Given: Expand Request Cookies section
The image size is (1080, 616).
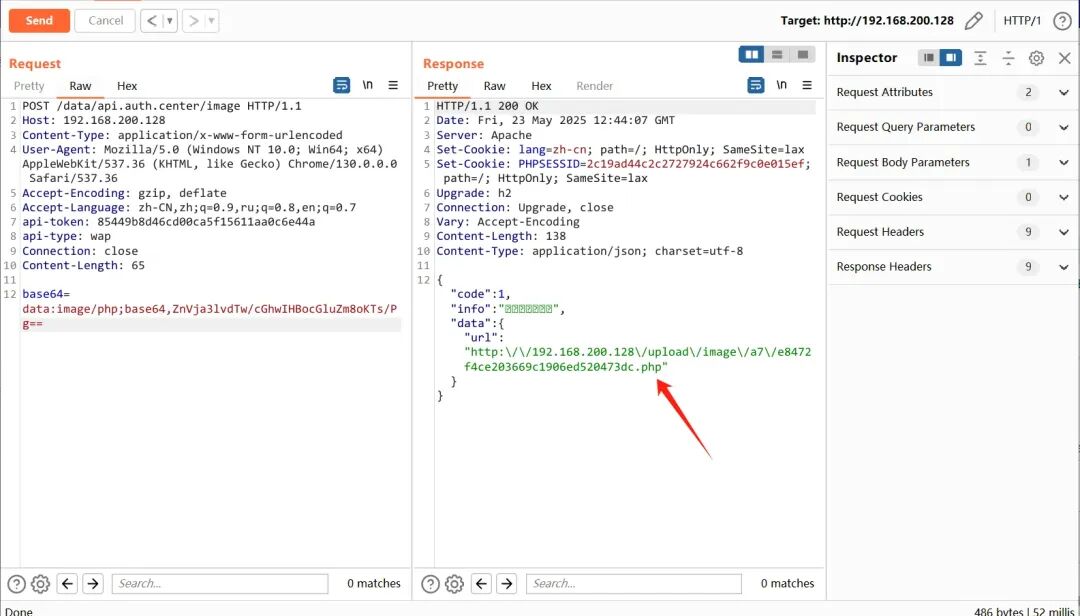Looking at the screenshot, I should pyautogui.click(x=953, y=197).
